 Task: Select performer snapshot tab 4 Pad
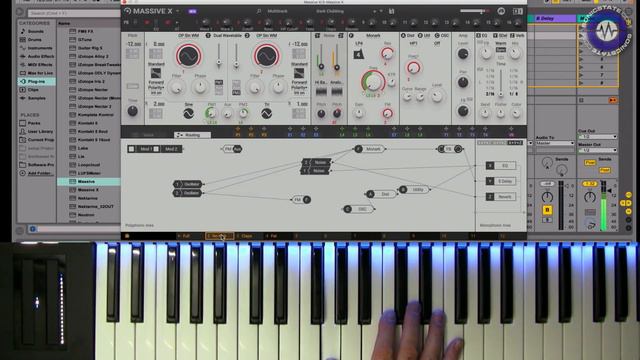278,236
